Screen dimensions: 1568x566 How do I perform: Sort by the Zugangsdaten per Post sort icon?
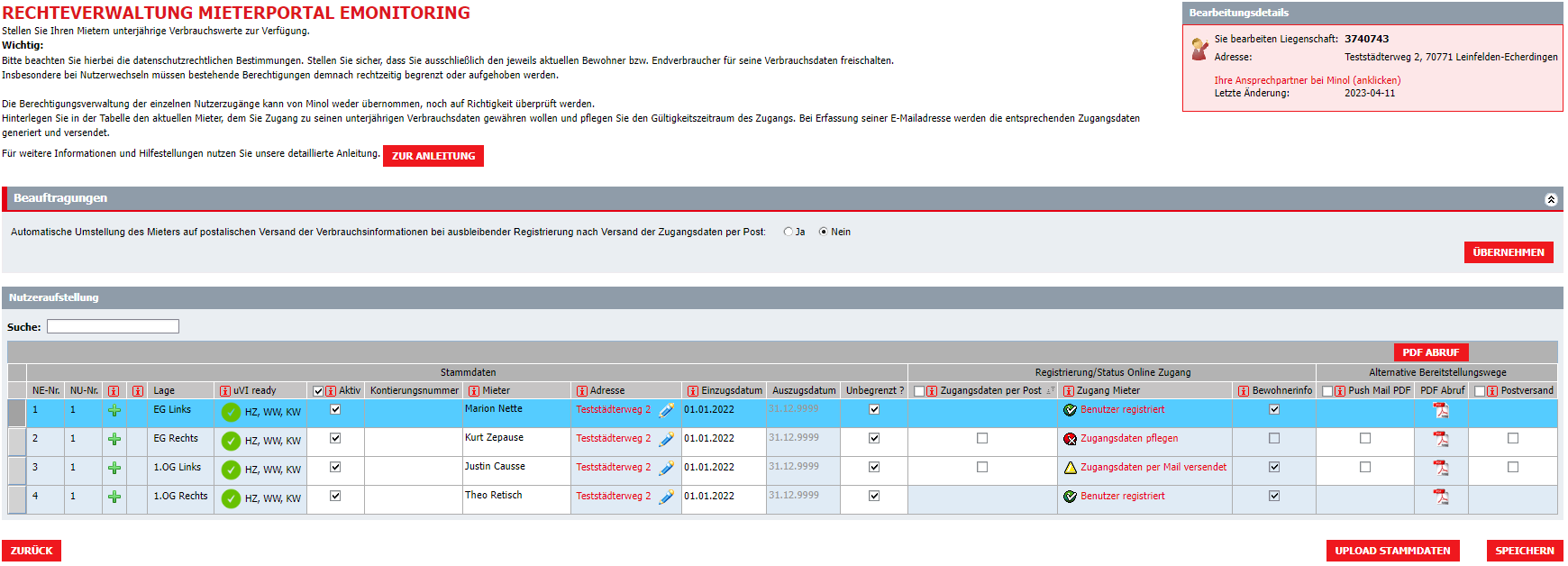(x=1050, y=391)
